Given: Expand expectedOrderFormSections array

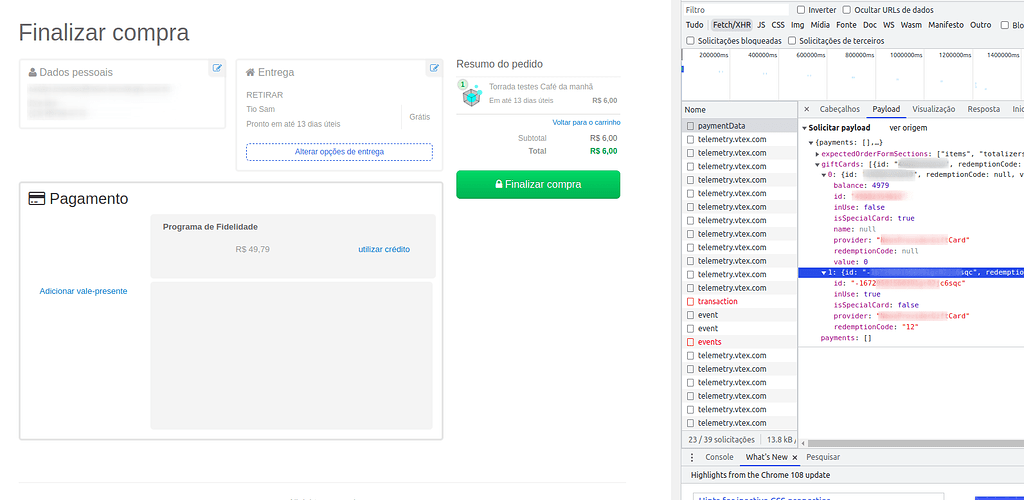Looking at the screenshot, I should coord(818,153).
